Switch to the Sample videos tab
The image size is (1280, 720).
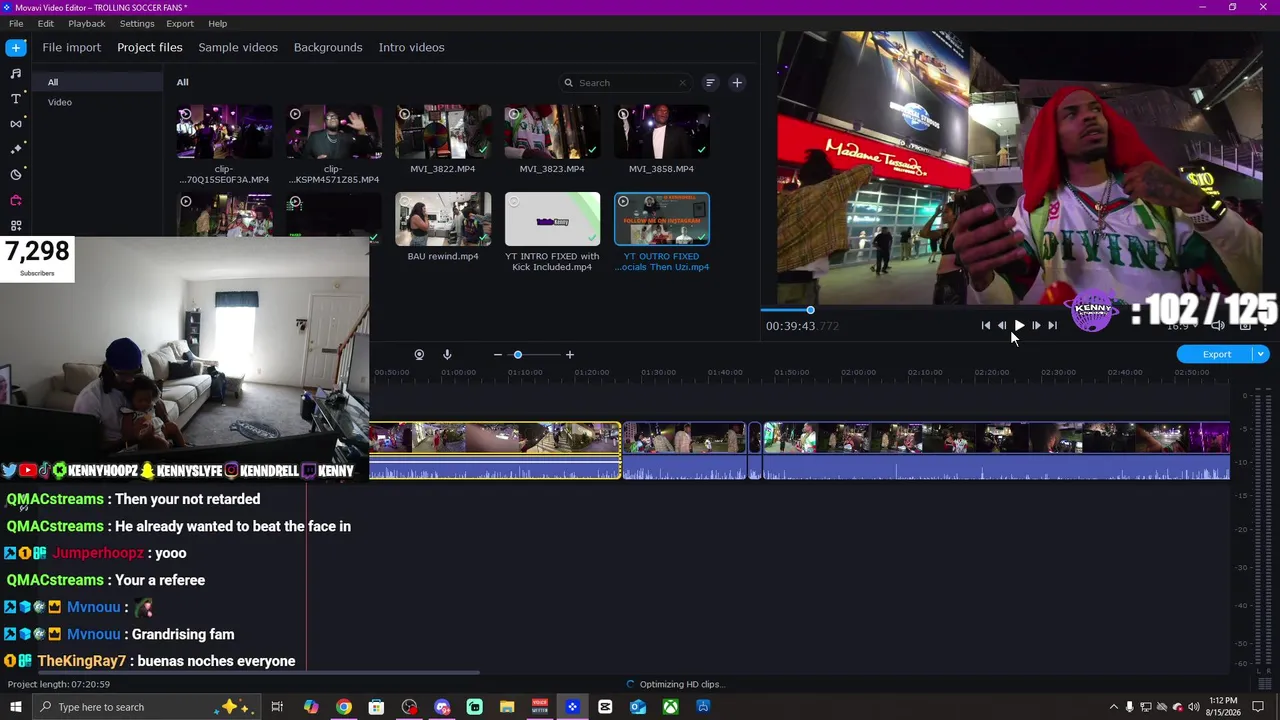point(238,47)
